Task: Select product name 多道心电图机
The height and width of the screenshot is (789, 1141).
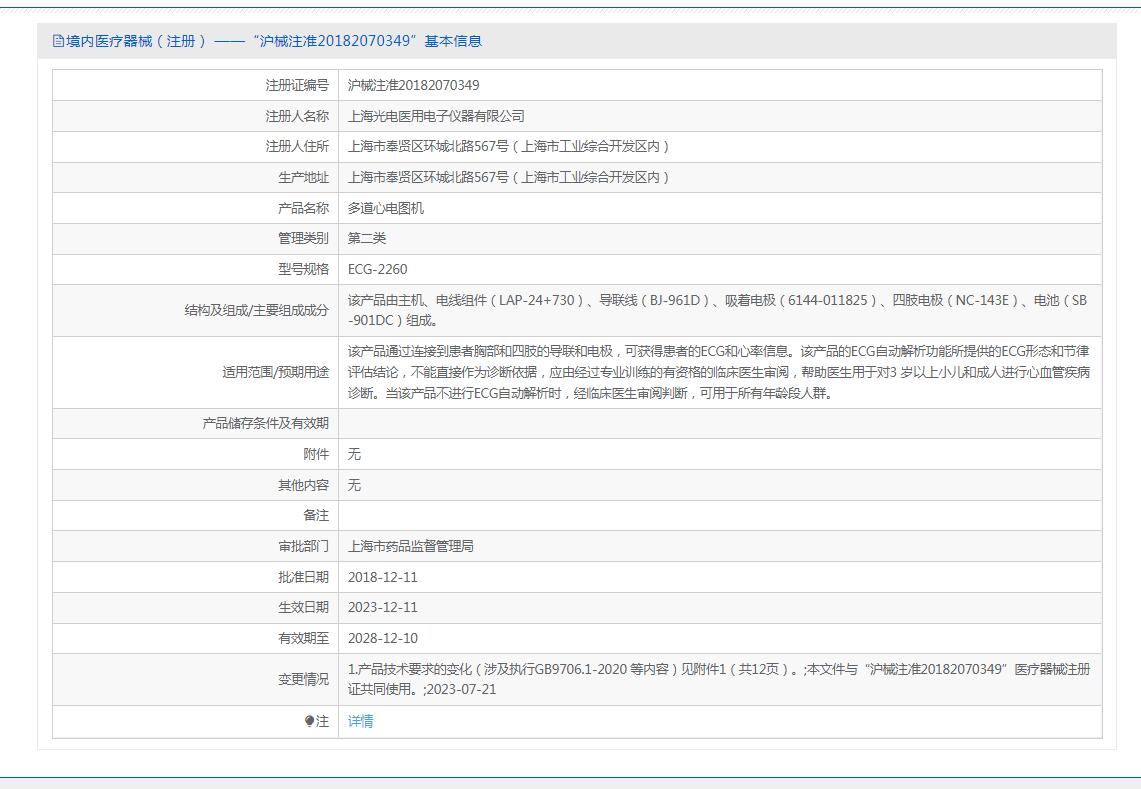Action: [x=386, y=208]
